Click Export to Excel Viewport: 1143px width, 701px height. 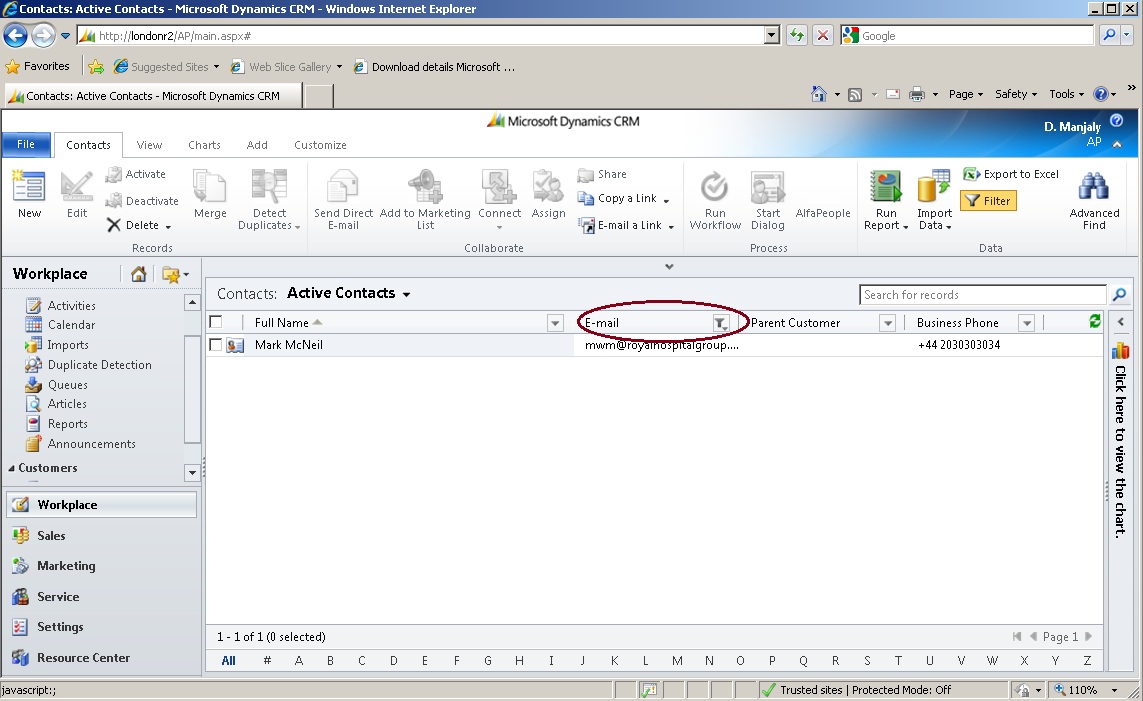click(1011, 174)
